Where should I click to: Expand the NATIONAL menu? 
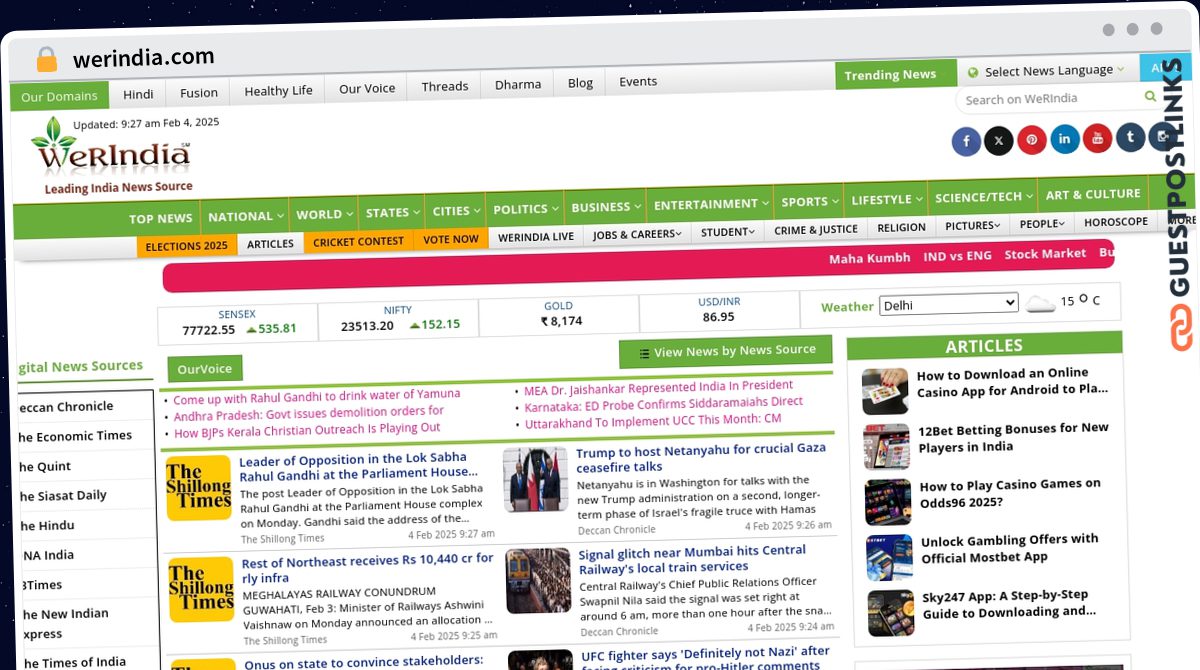(246, 216)
